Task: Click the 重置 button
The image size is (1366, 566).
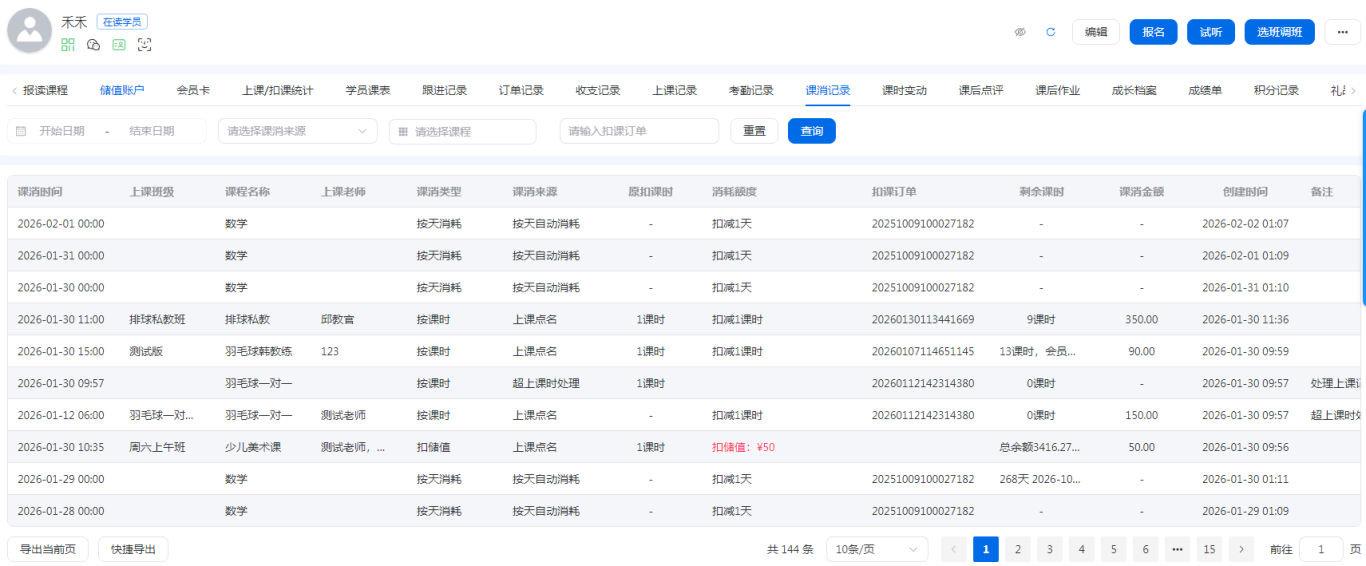Action: (754, 131)
